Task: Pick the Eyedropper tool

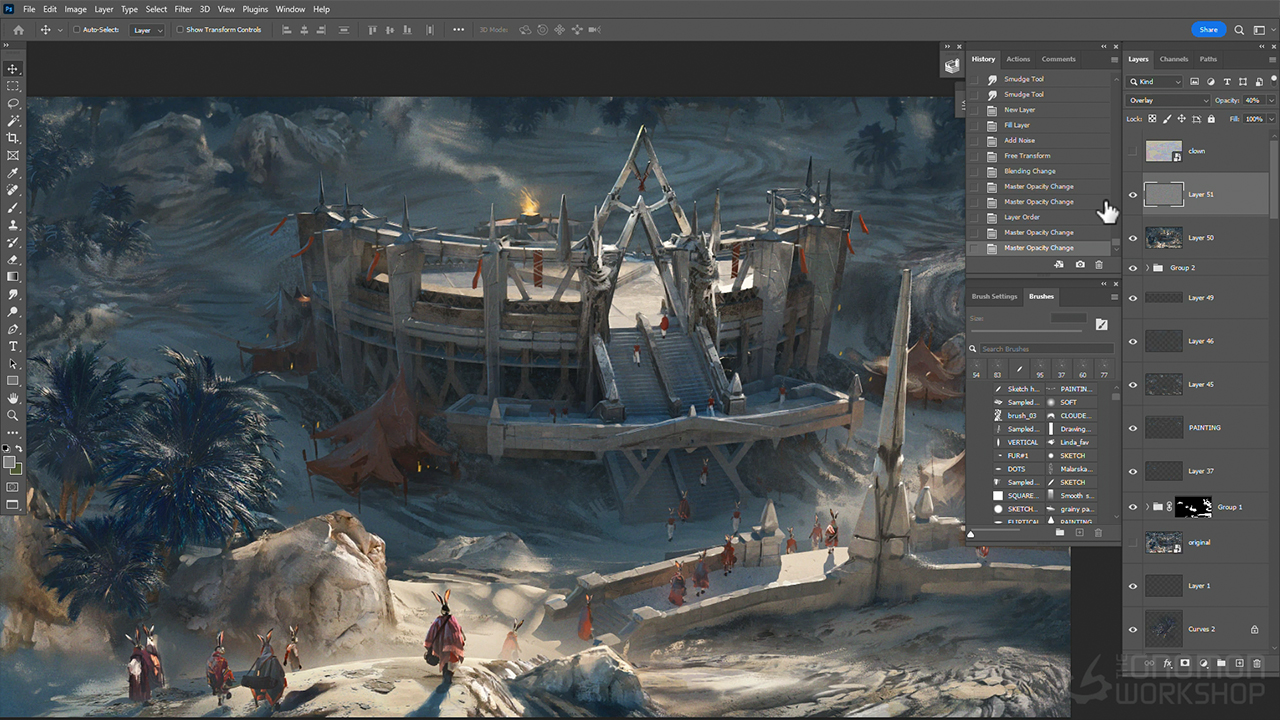Action: coord(13,173)
